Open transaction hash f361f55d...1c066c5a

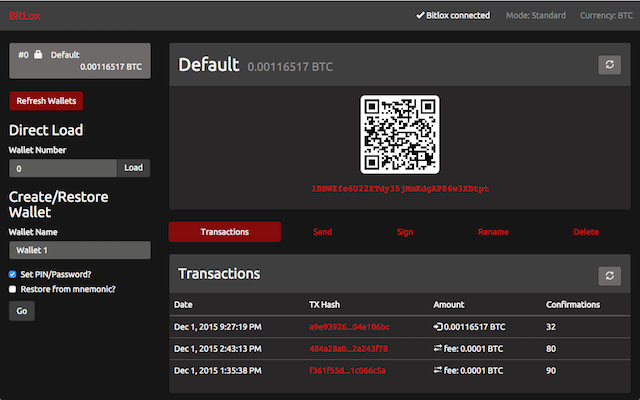[x=347, y=371]
